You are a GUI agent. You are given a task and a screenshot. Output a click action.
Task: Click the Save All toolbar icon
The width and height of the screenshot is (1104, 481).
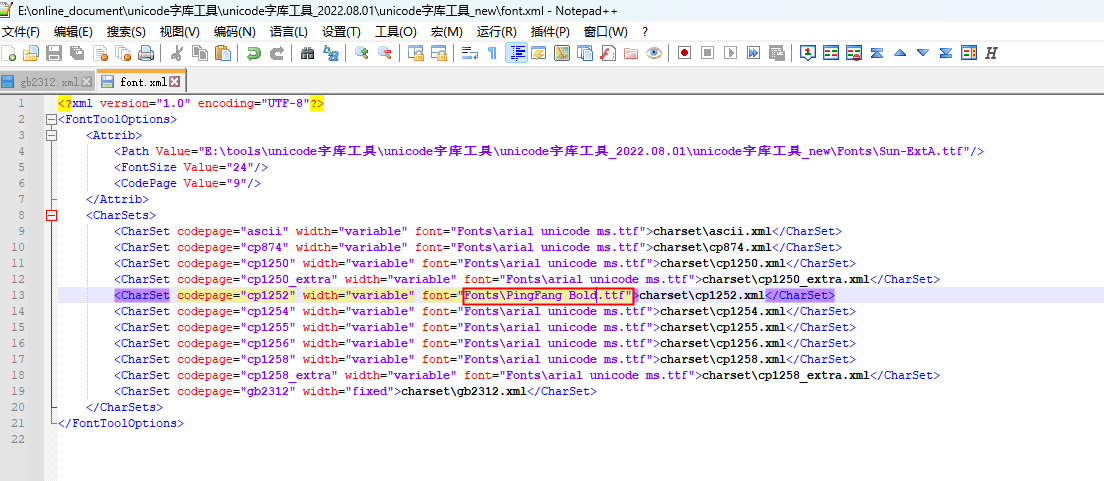tap(77, 53)
